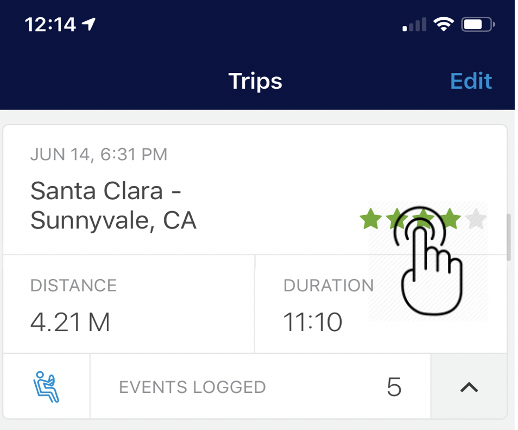Tap the Duration 11:10 cell

click(381, 304)
